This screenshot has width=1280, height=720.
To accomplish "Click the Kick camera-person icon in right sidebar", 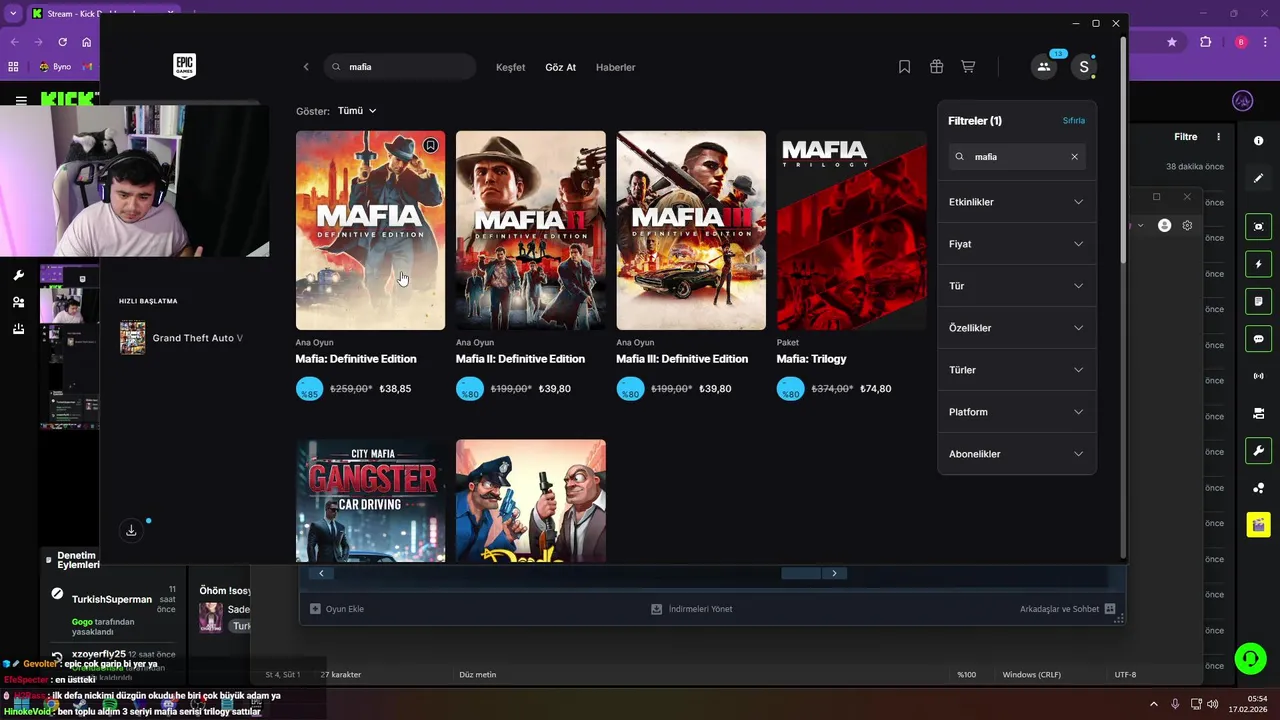I will pos(1258,413).
